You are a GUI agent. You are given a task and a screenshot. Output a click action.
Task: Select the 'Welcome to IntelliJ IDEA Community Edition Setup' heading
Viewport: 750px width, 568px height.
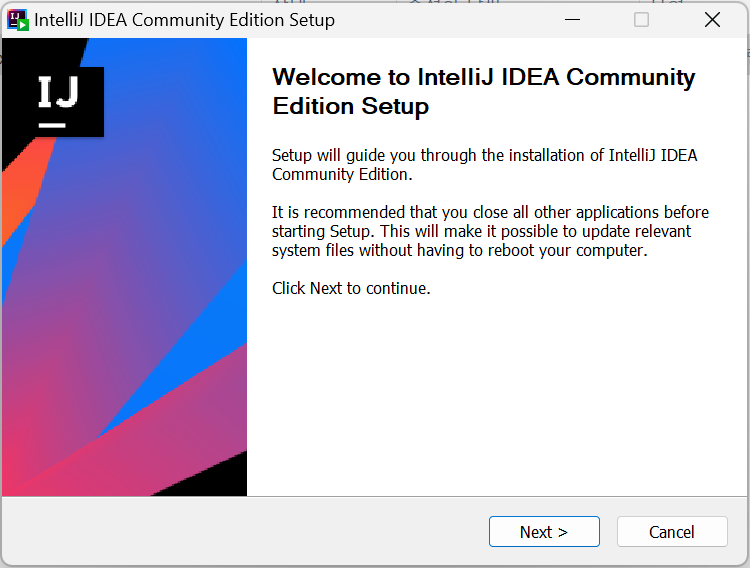pyautogui.click(x=484, y=91)
